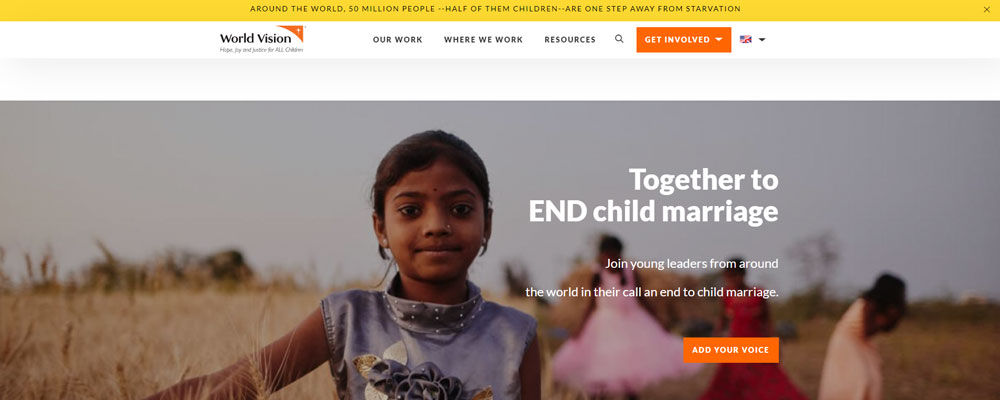Open the WHERE WE WORK menu
1000x400 pixels.
pos(483,40)
